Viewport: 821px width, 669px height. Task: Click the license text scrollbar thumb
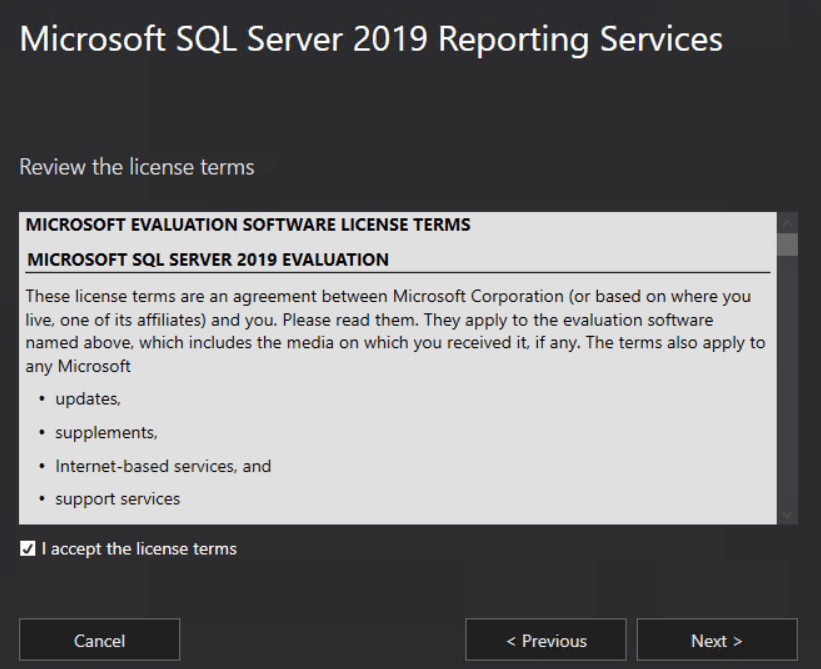787,244
